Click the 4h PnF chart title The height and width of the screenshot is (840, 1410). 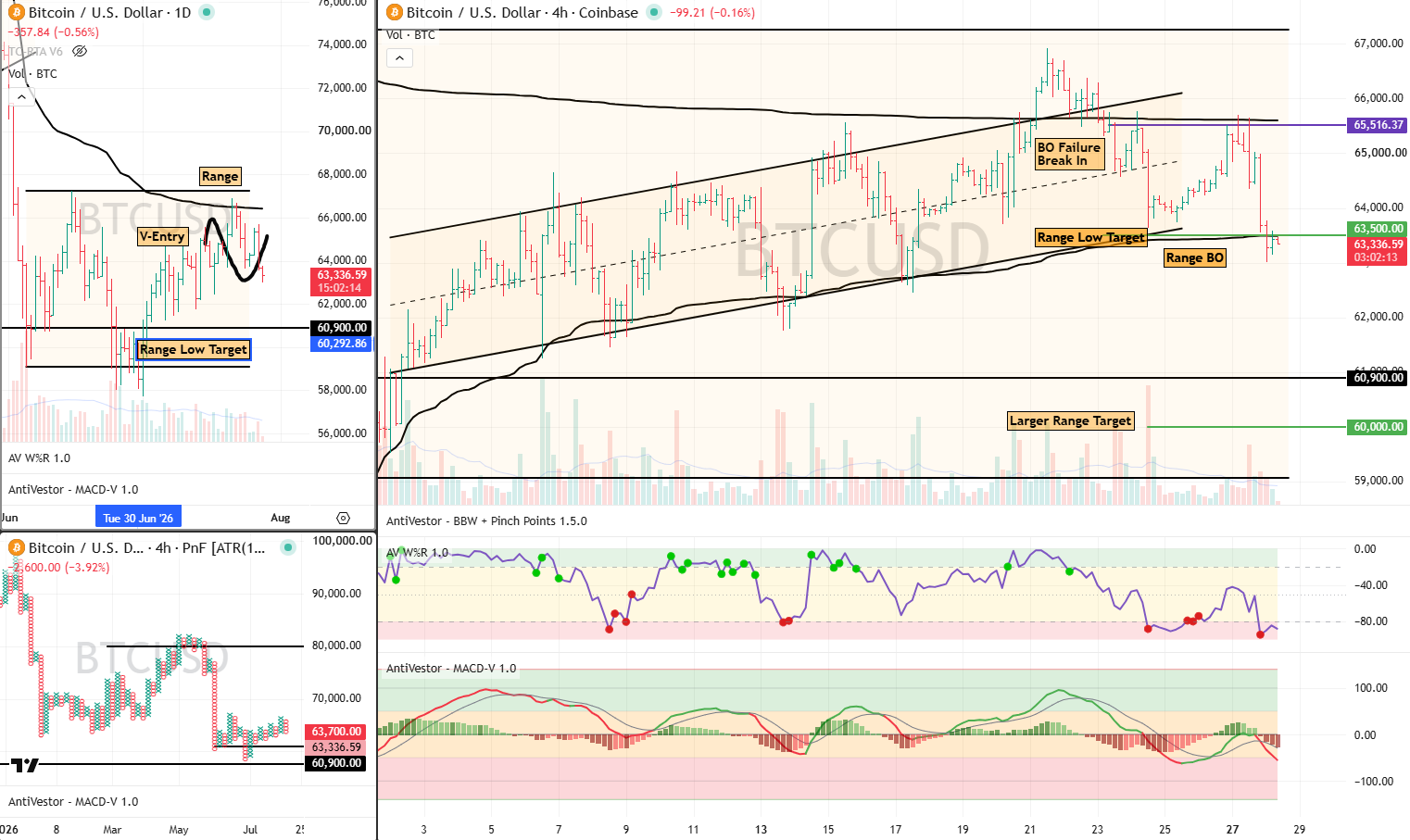[146, 547]
